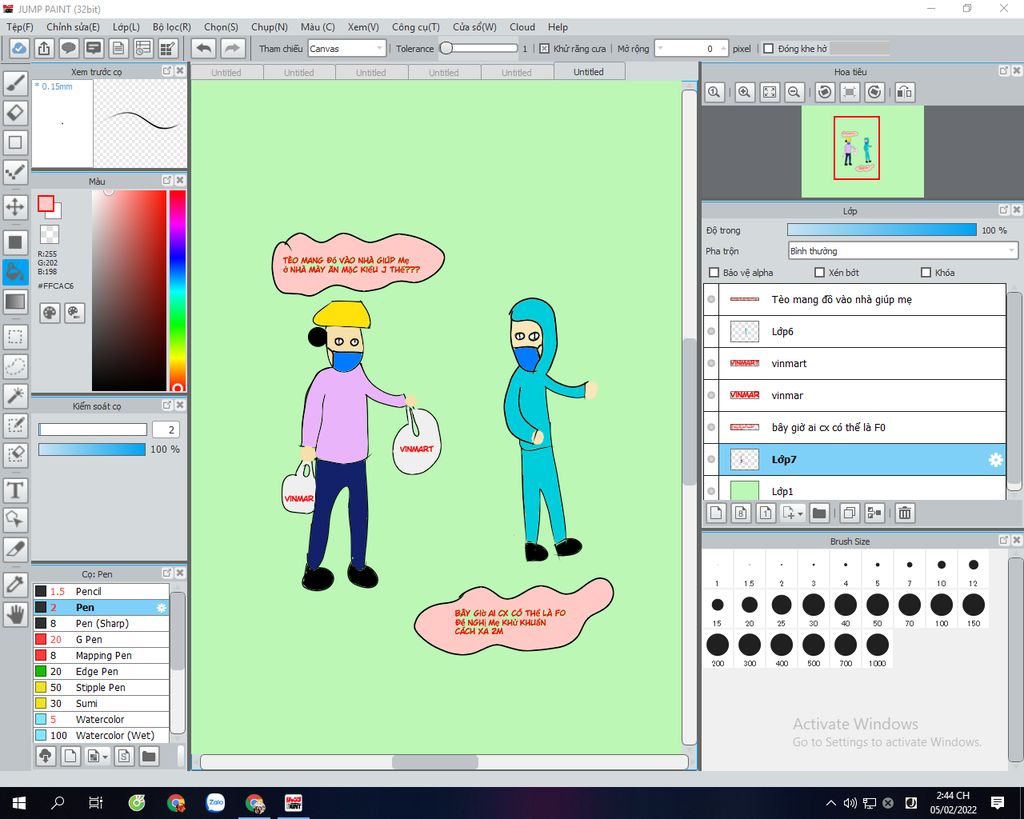This screenshot has width=1024, height=819.
Task: Select the Watercolor brush
Action: (x=101, y=719)
